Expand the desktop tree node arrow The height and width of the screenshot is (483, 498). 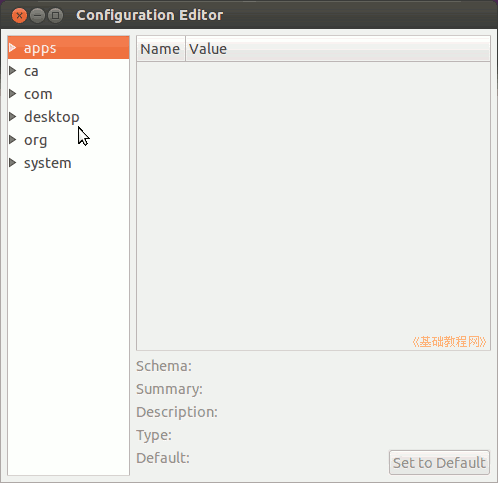(x=13, y=117)
